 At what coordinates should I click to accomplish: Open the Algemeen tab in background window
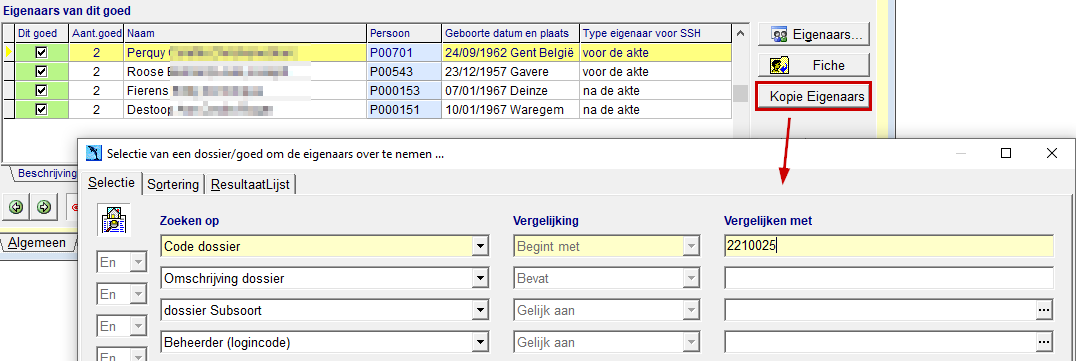click(x=37, y=242)
